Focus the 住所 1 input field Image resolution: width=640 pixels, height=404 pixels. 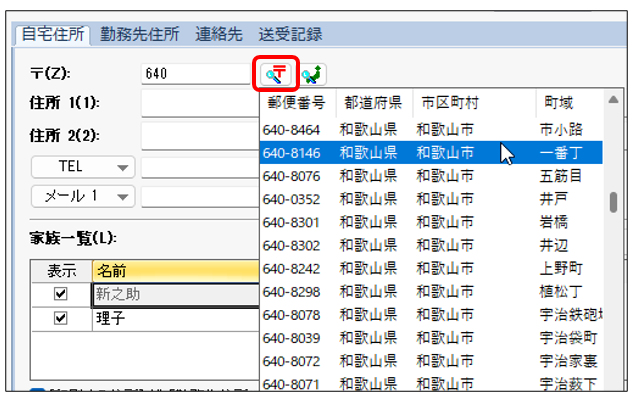tap(199, 103)
